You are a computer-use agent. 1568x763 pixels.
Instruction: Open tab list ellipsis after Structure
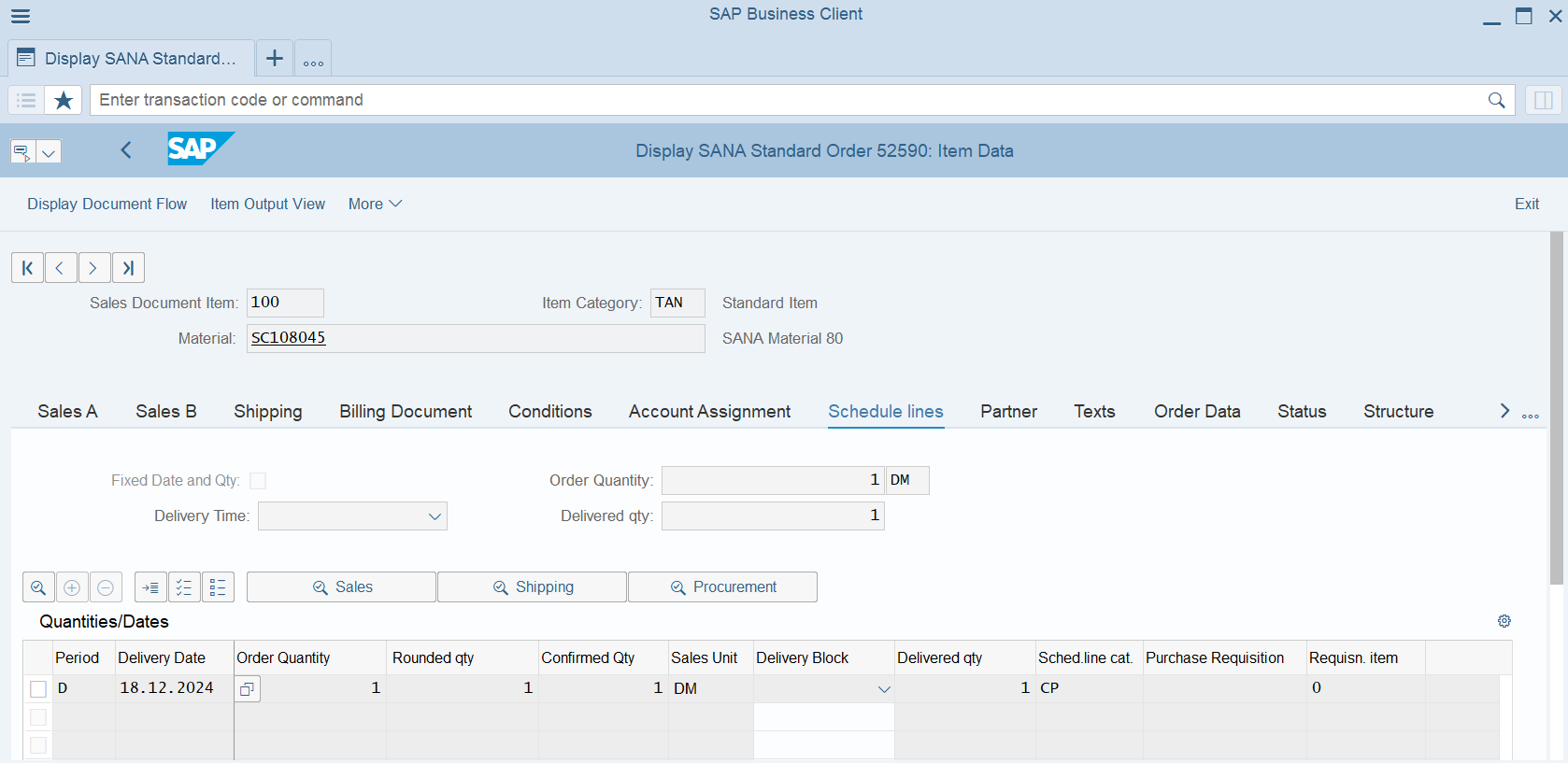point(1531,416)
